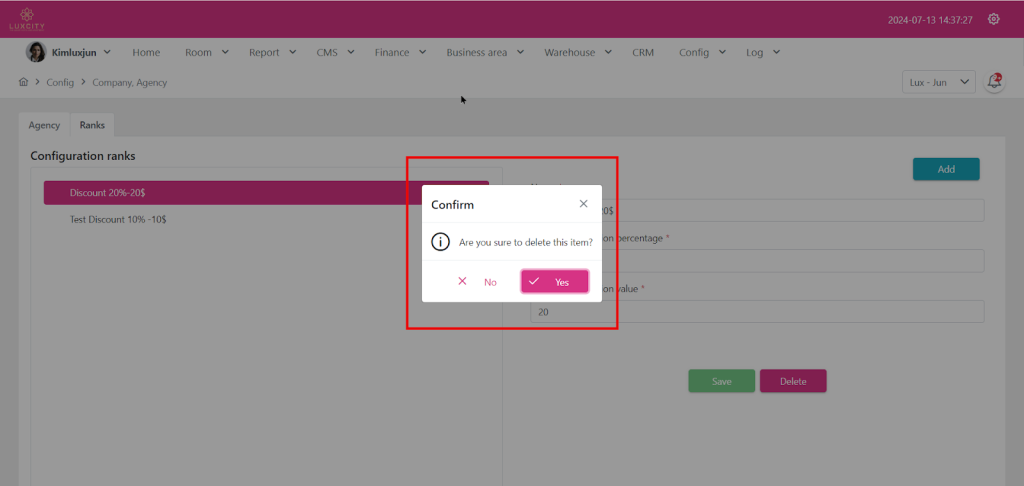Viewport: 1024px width, 486px height.
Task: Expand the Finance menu
Action: tap(400, 52)
